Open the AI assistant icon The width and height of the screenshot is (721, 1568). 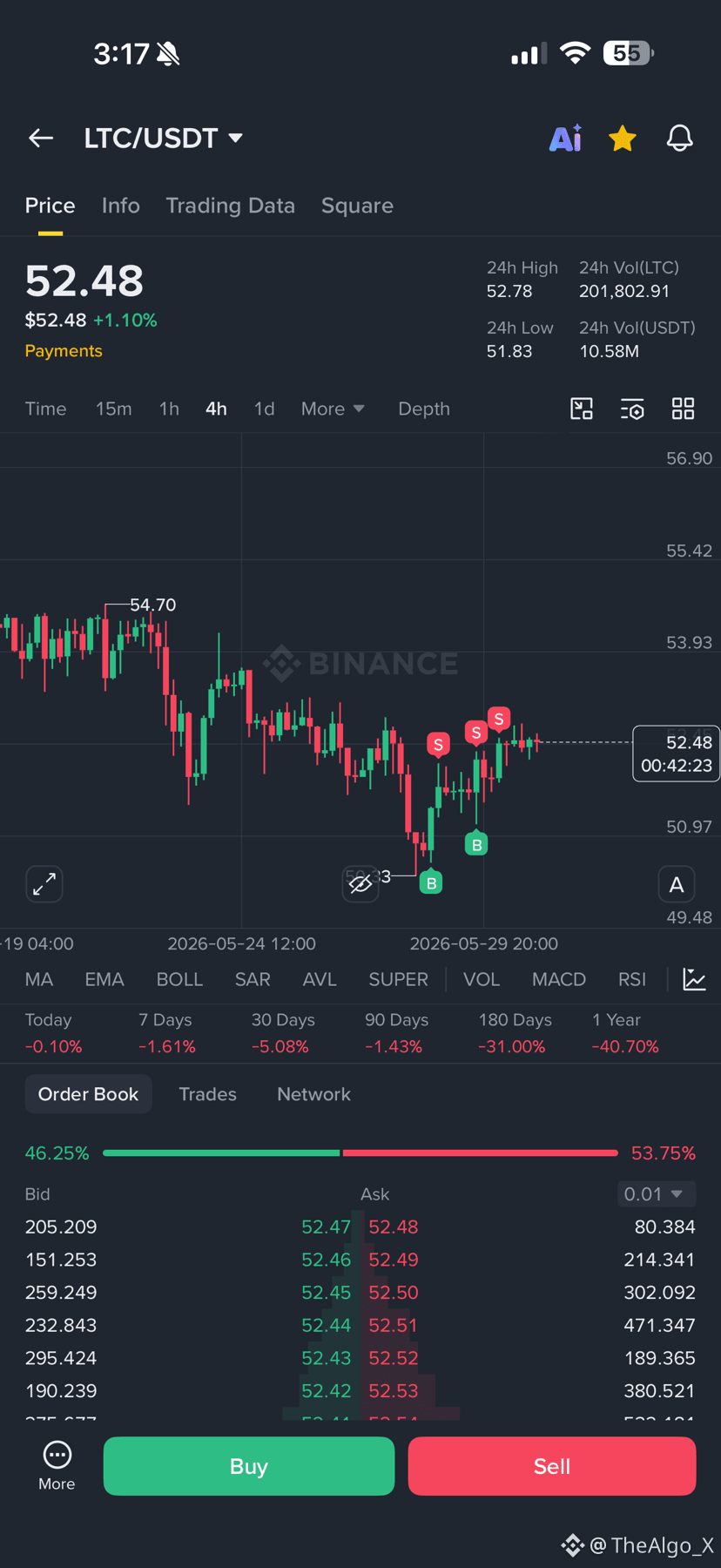click(565, 138)
